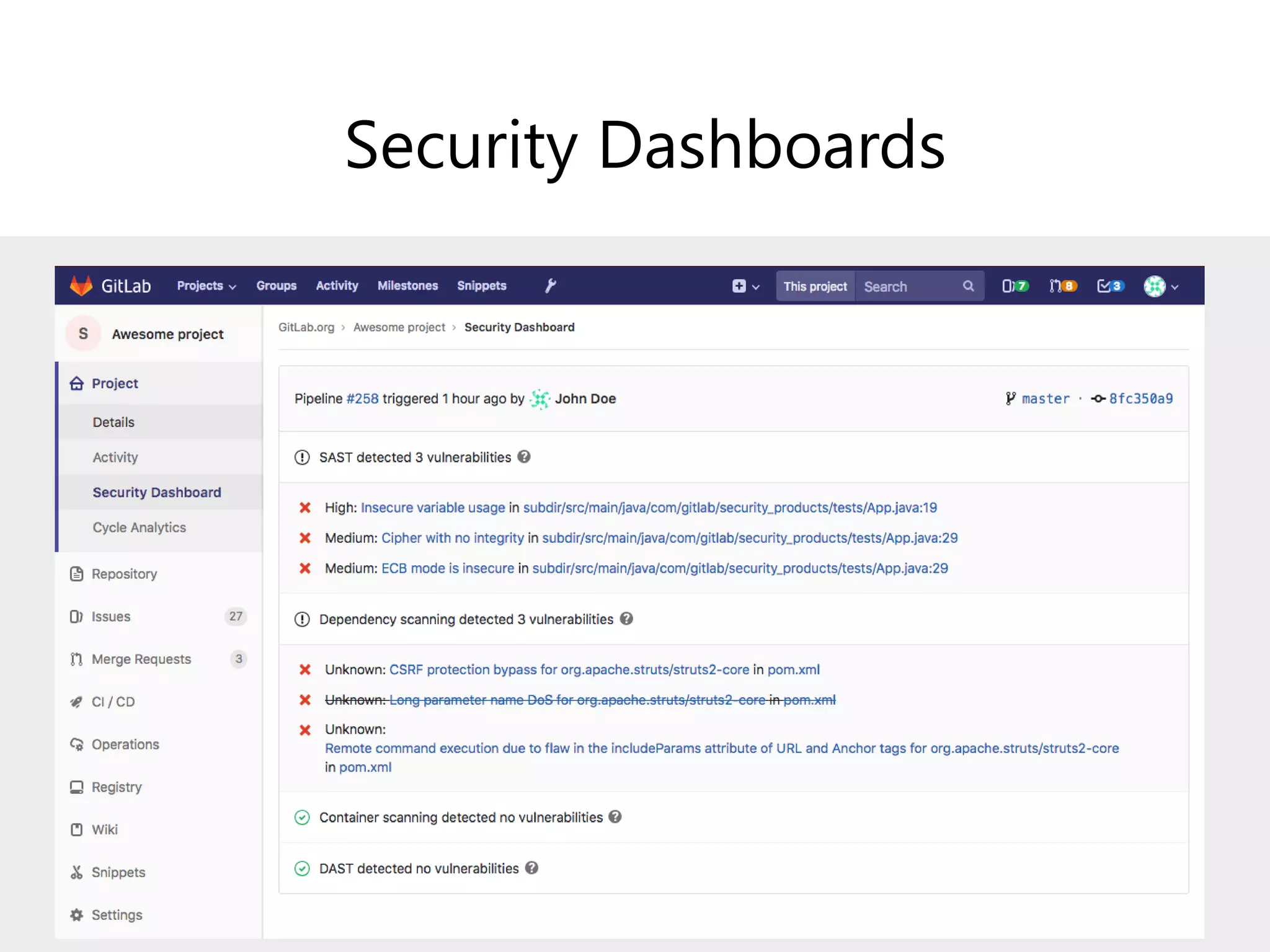
Task: Click the Project home icon
Action: click(76, 384)
